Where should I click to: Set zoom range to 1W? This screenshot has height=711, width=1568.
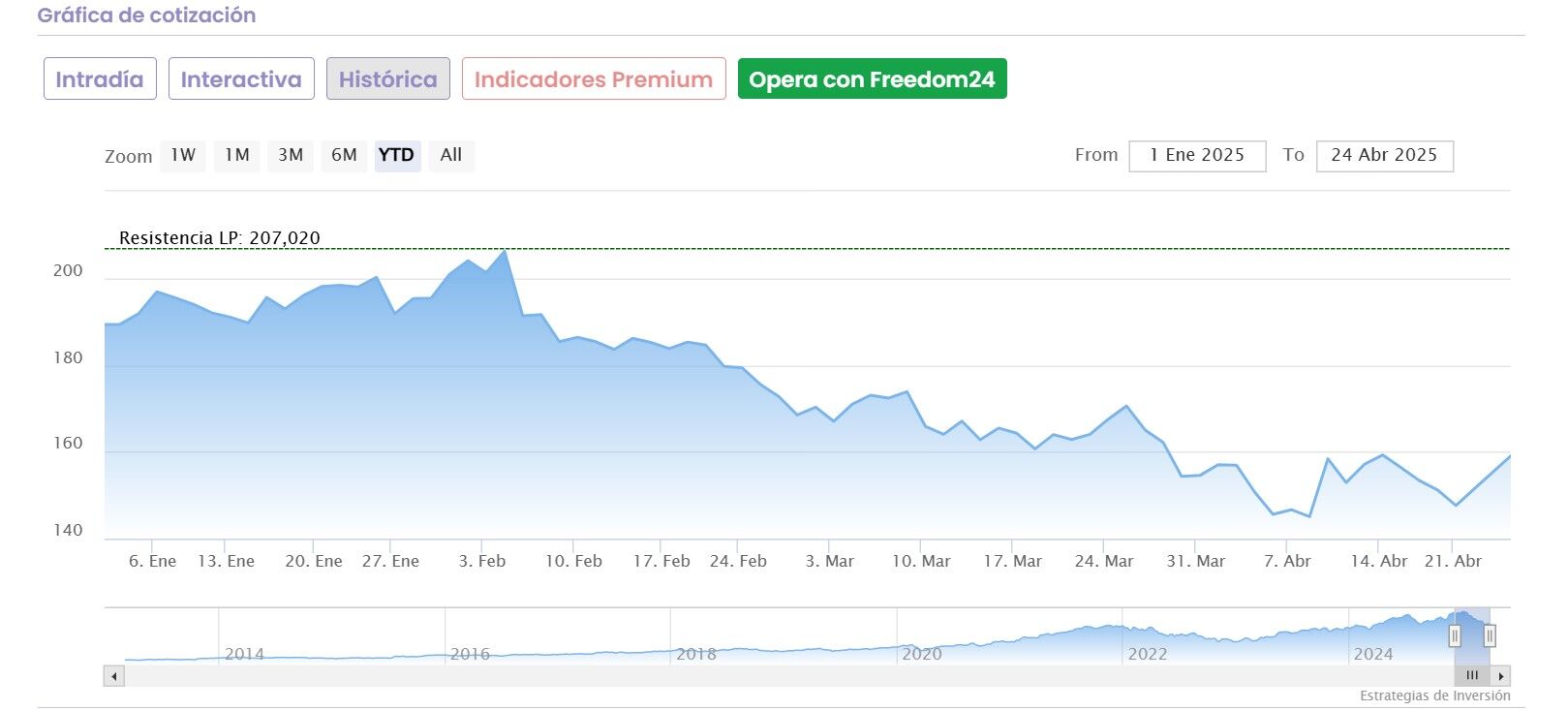pyautogui.click(x=183, y=155)
